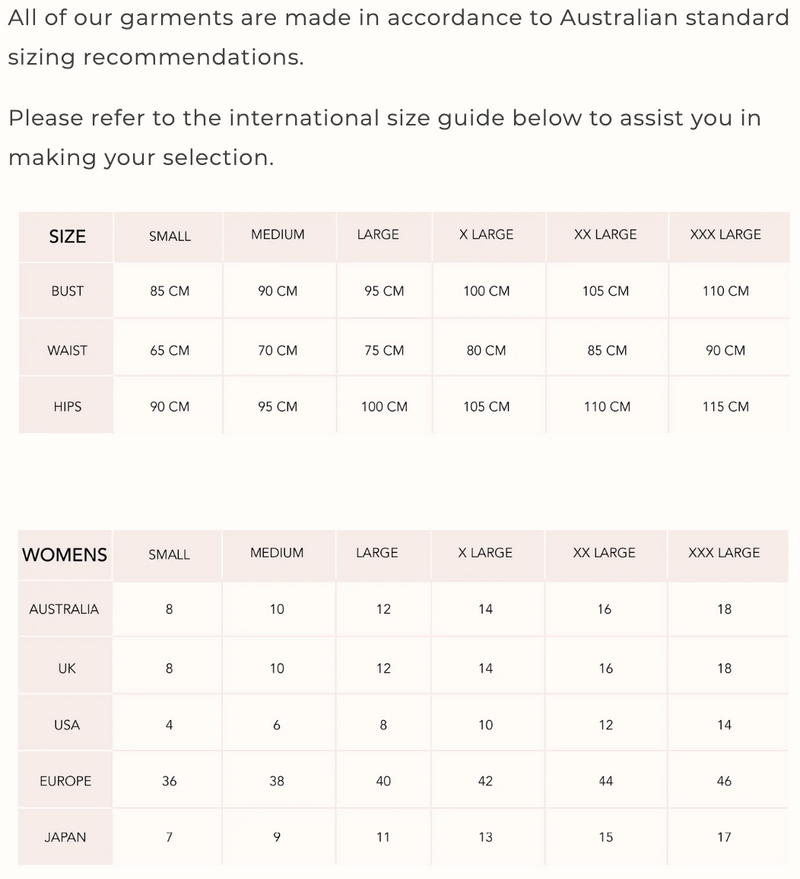Select the HIPS row label

67,407
